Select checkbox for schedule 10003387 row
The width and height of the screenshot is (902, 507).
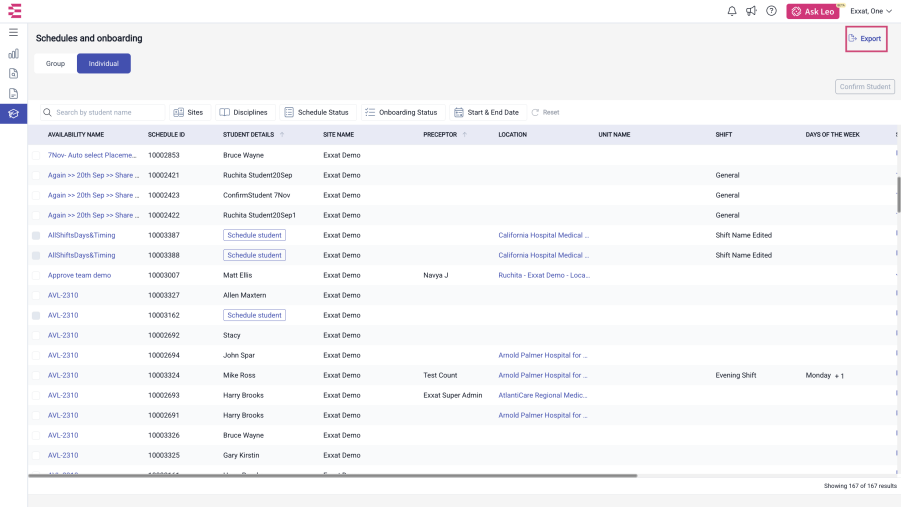(36, 235)
